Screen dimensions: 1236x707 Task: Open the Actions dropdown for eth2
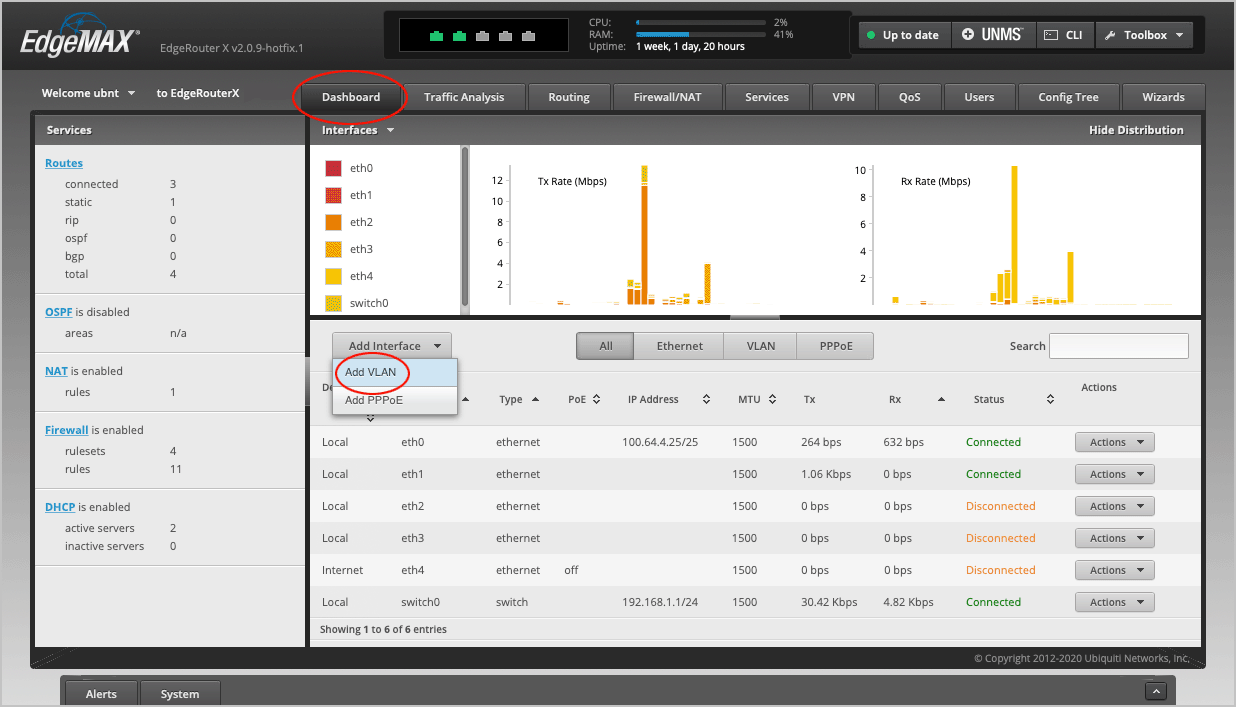pyautogui.click(x=1114, y=506)
